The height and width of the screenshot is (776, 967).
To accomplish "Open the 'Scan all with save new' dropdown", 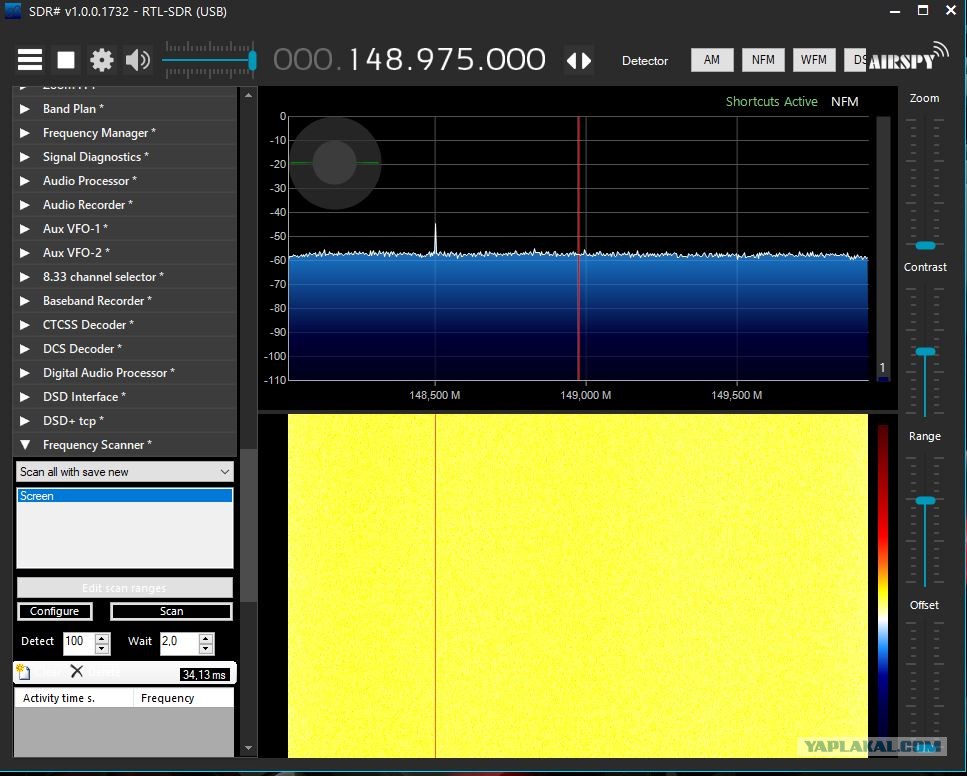I will pos(125,472).
